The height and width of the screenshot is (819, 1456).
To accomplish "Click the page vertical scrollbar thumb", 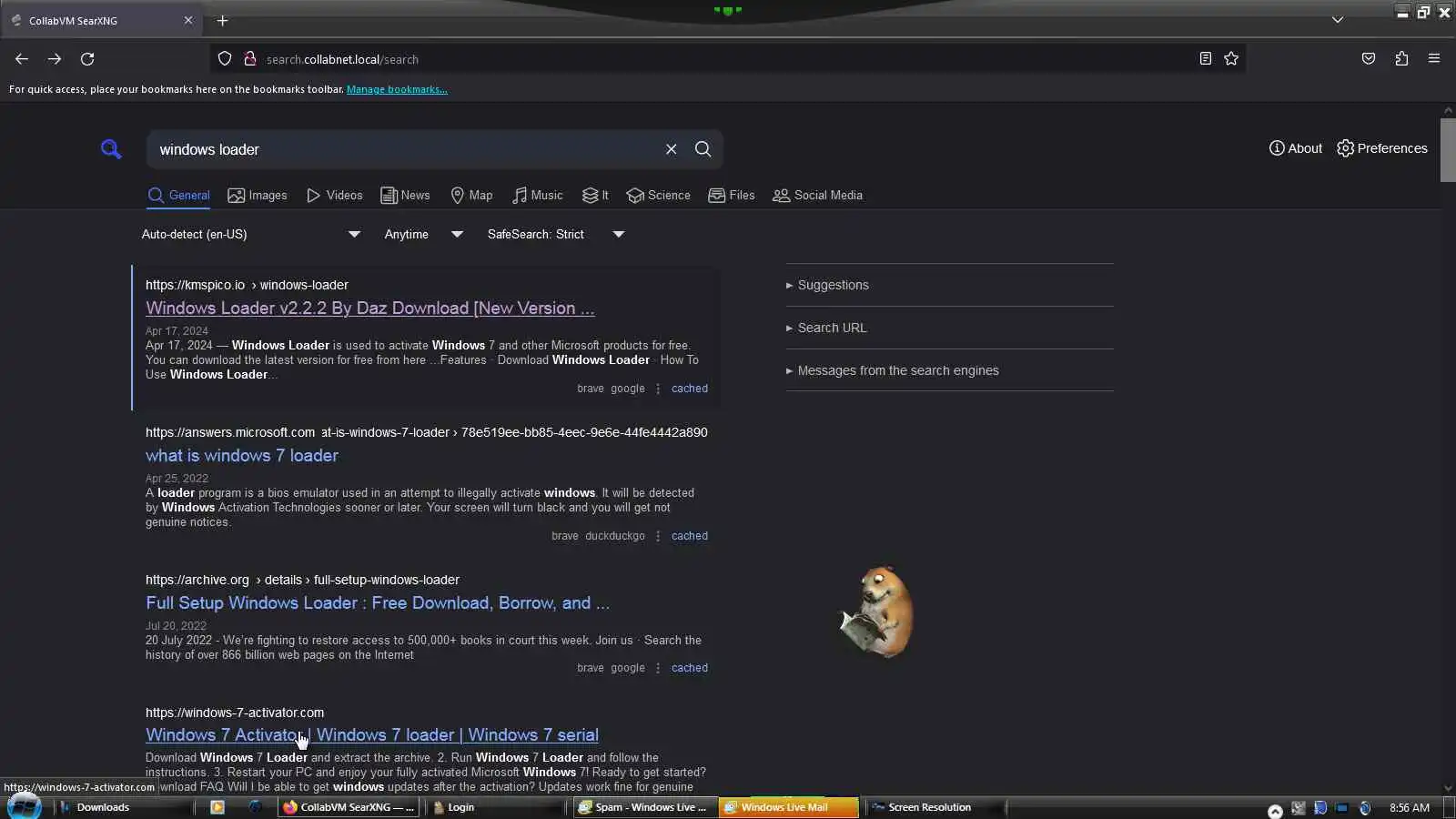I will 1448,149.
